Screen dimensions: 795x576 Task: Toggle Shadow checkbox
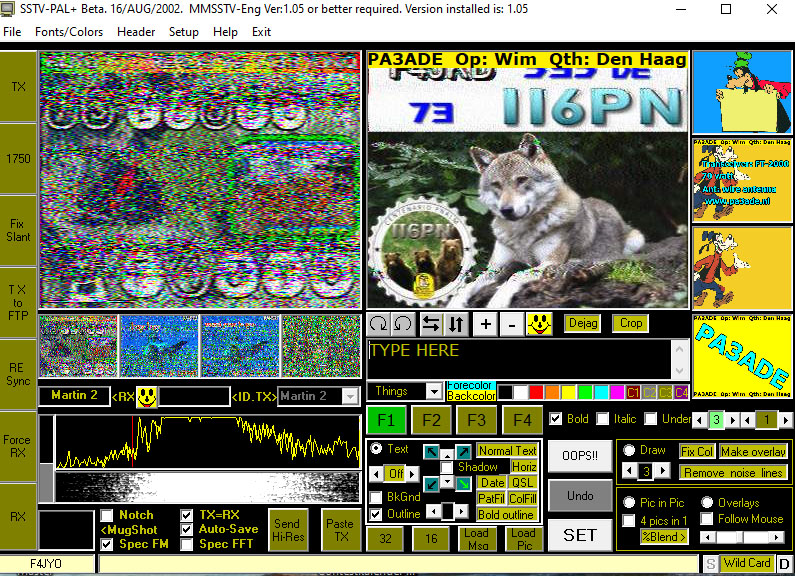(447, 467)
